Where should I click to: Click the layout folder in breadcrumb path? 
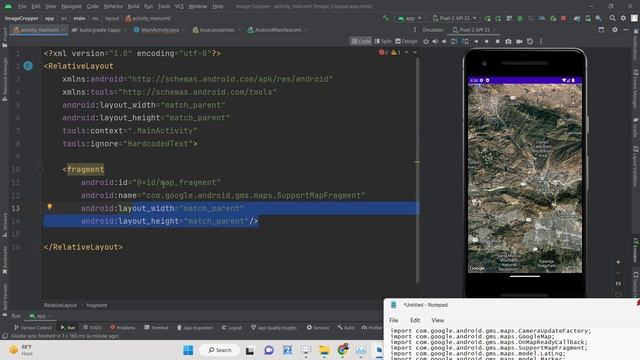(x=112, y=18)
